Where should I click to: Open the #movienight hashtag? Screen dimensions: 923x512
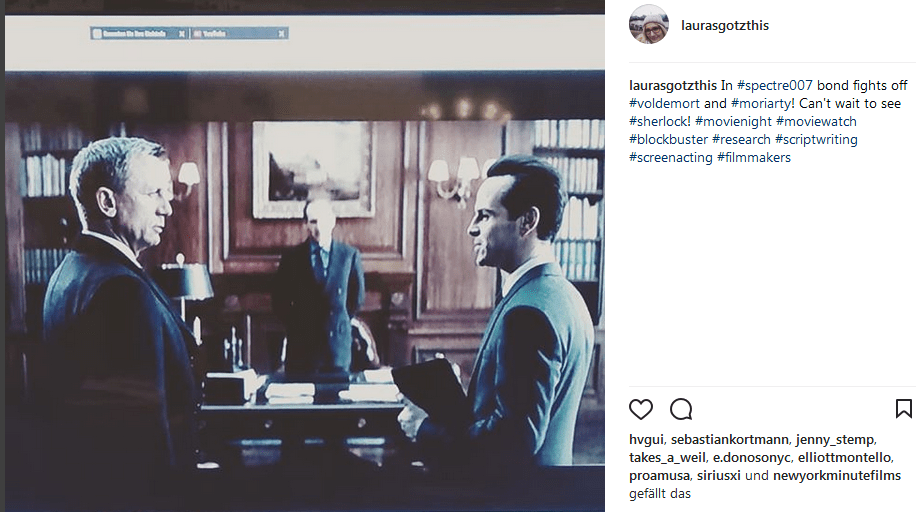pos(733,122)
